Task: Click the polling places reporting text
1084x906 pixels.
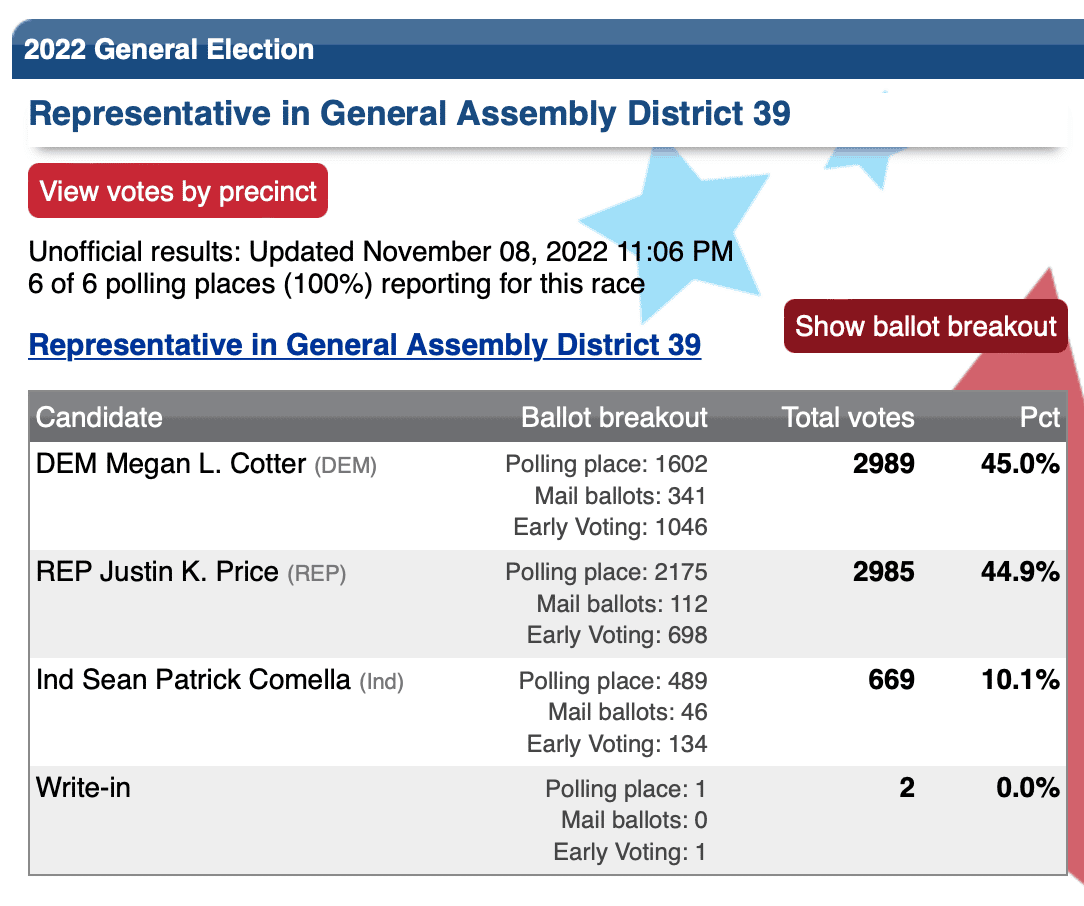Action: [337, 284]
